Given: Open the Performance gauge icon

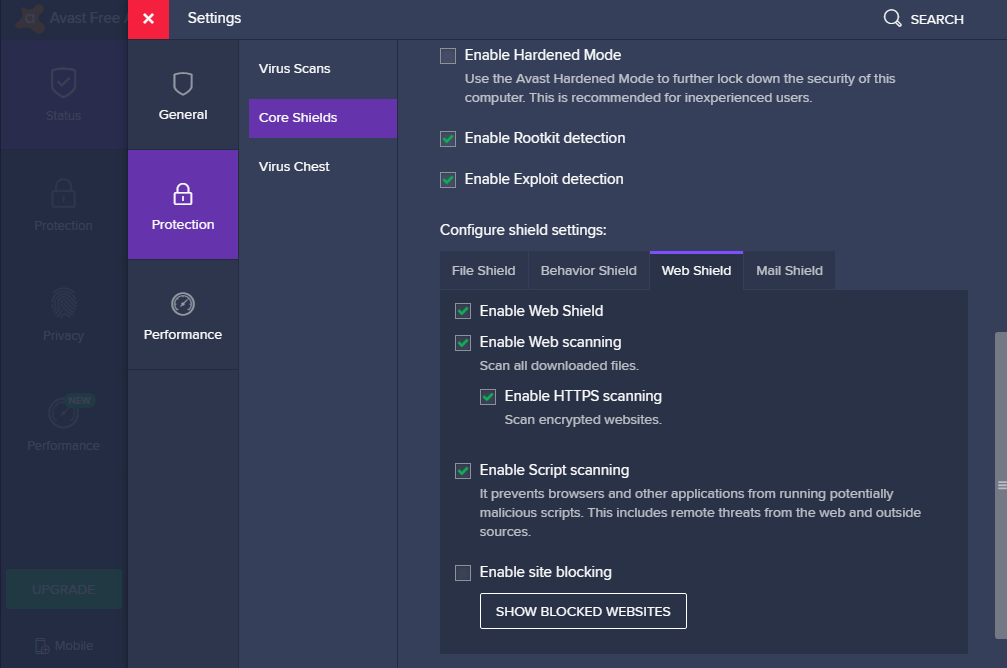Looking at the screenshot, I should (x=182, y=304).
